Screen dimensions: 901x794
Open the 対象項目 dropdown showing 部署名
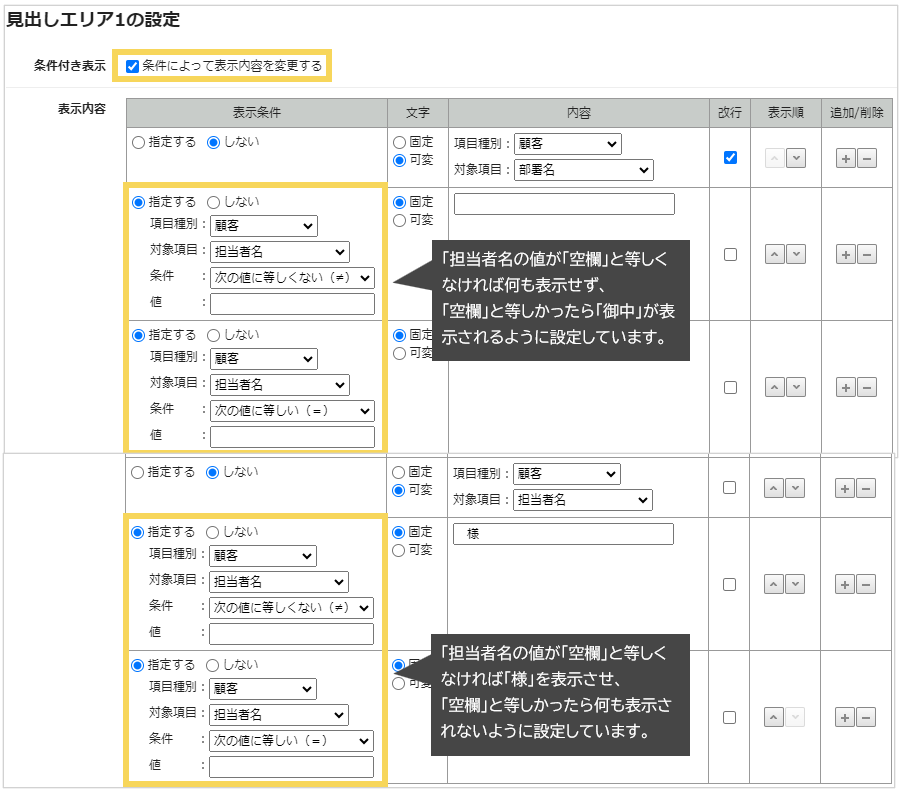(584, 169)
